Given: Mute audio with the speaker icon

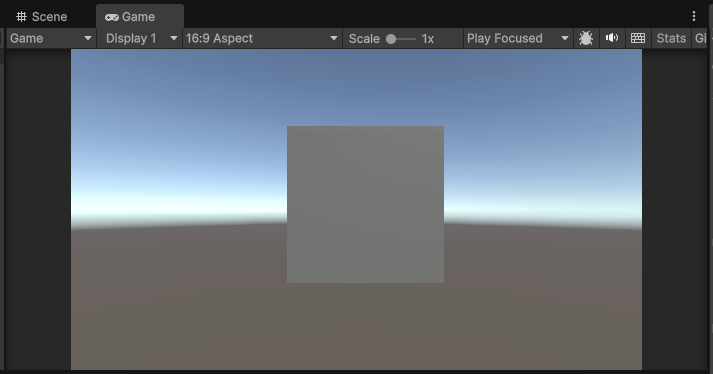Looking at the screenshot, I should (612, 38).
